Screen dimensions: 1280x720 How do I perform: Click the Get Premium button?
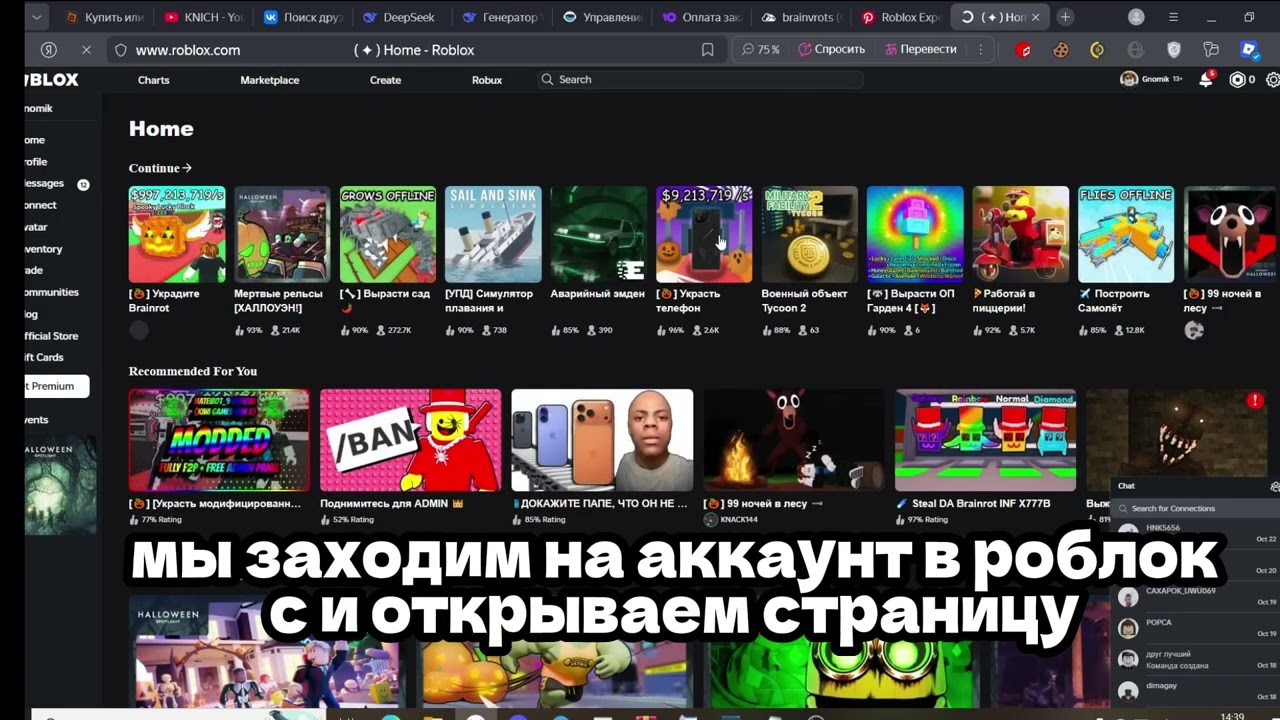point(57,386)
